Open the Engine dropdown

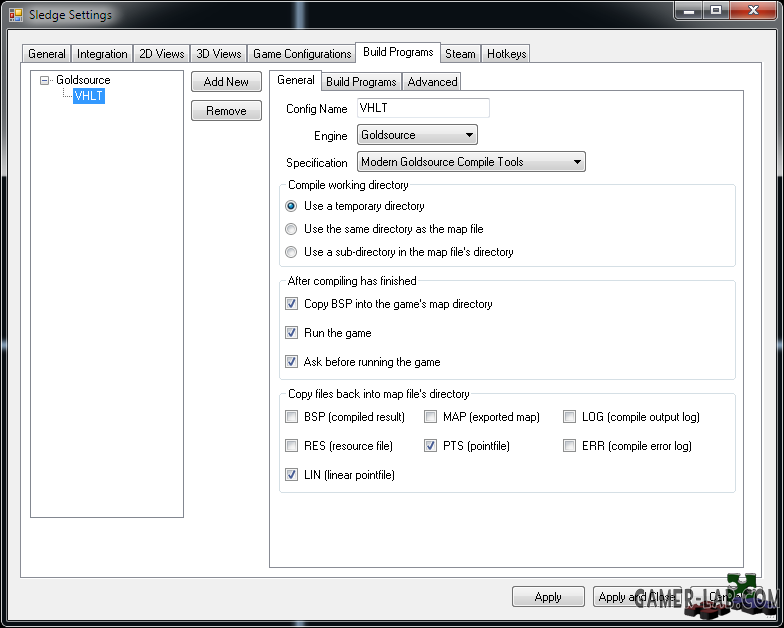pos(417,135)
